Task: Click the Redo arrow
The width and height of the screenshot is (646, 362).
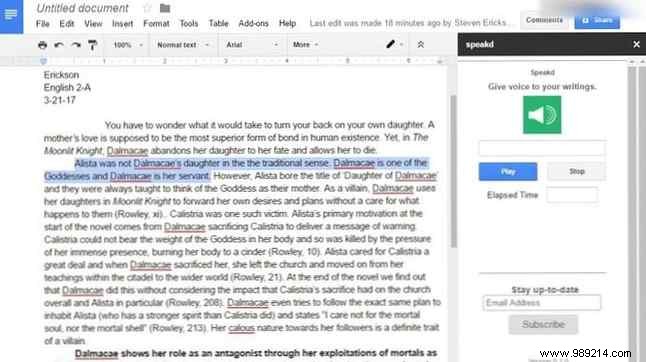Action: coord(76,45)
